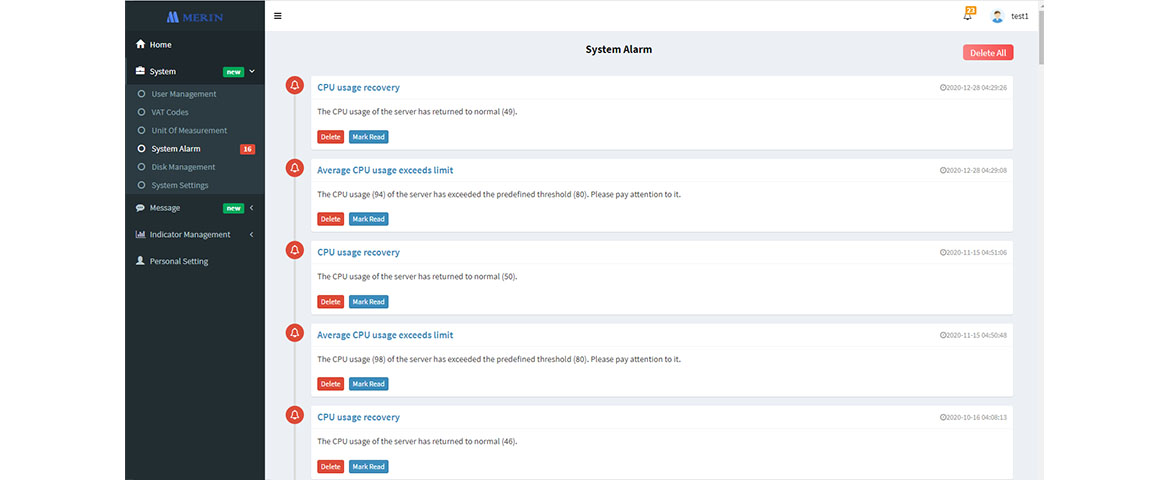Screen dimensions: 1170x480
Task: Expand the Message menu section
Action: pyautogui.click(x=252, y=208)
